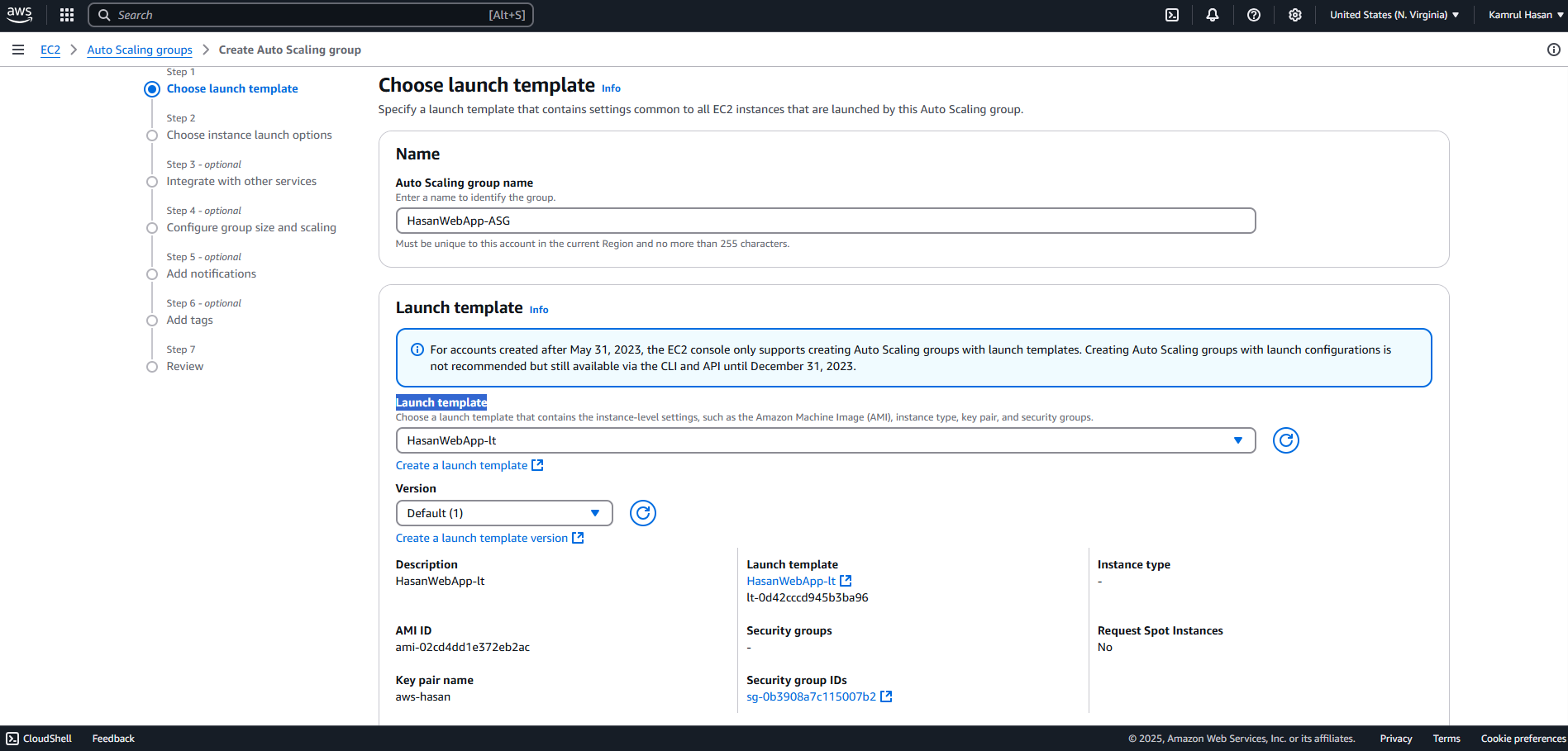Open the Version Default (1) dropdown
This screenshot has height=751, width=1568.
coord(504,513)
